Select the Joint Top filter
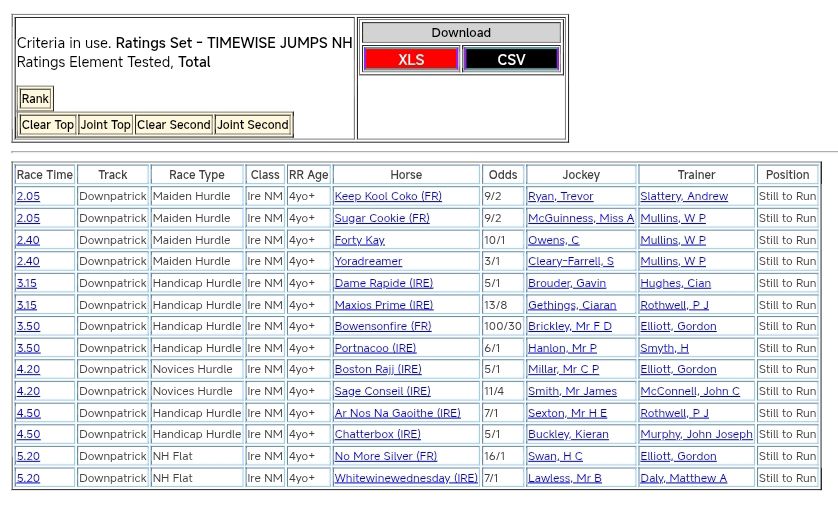 (106, 125)
